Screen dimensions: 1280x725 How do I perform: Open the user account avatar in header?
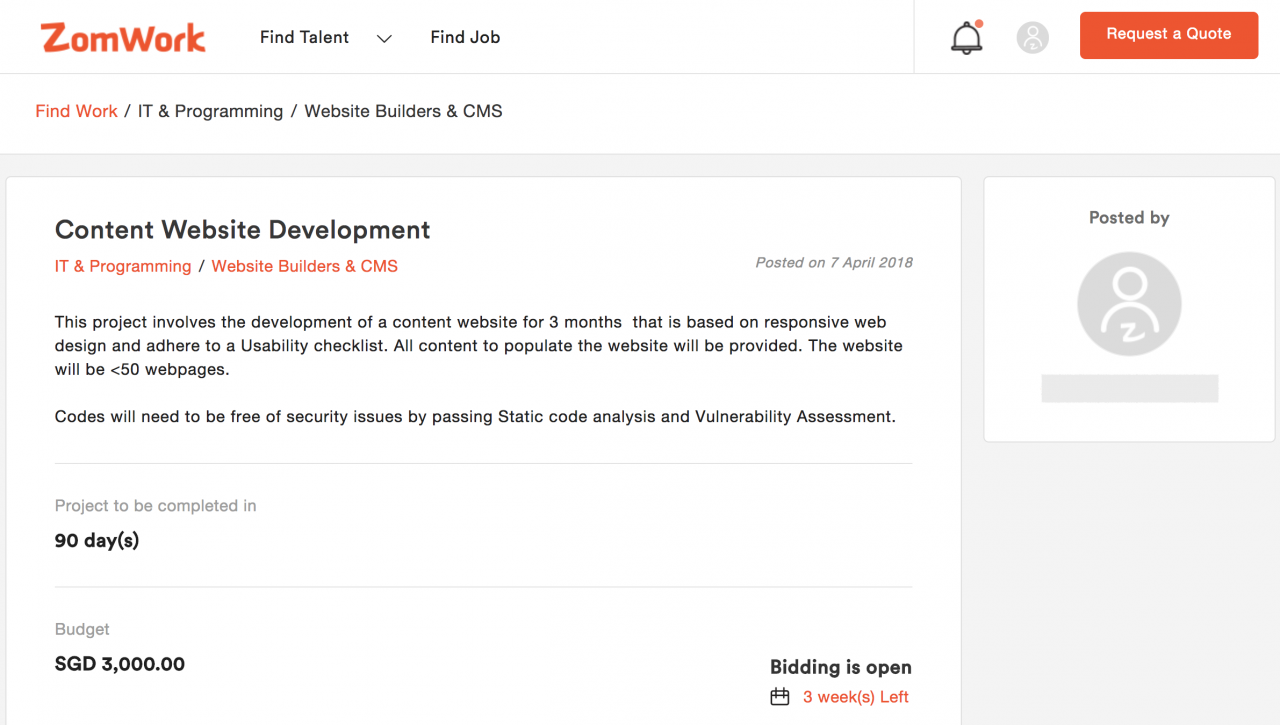click(1032, 38)
